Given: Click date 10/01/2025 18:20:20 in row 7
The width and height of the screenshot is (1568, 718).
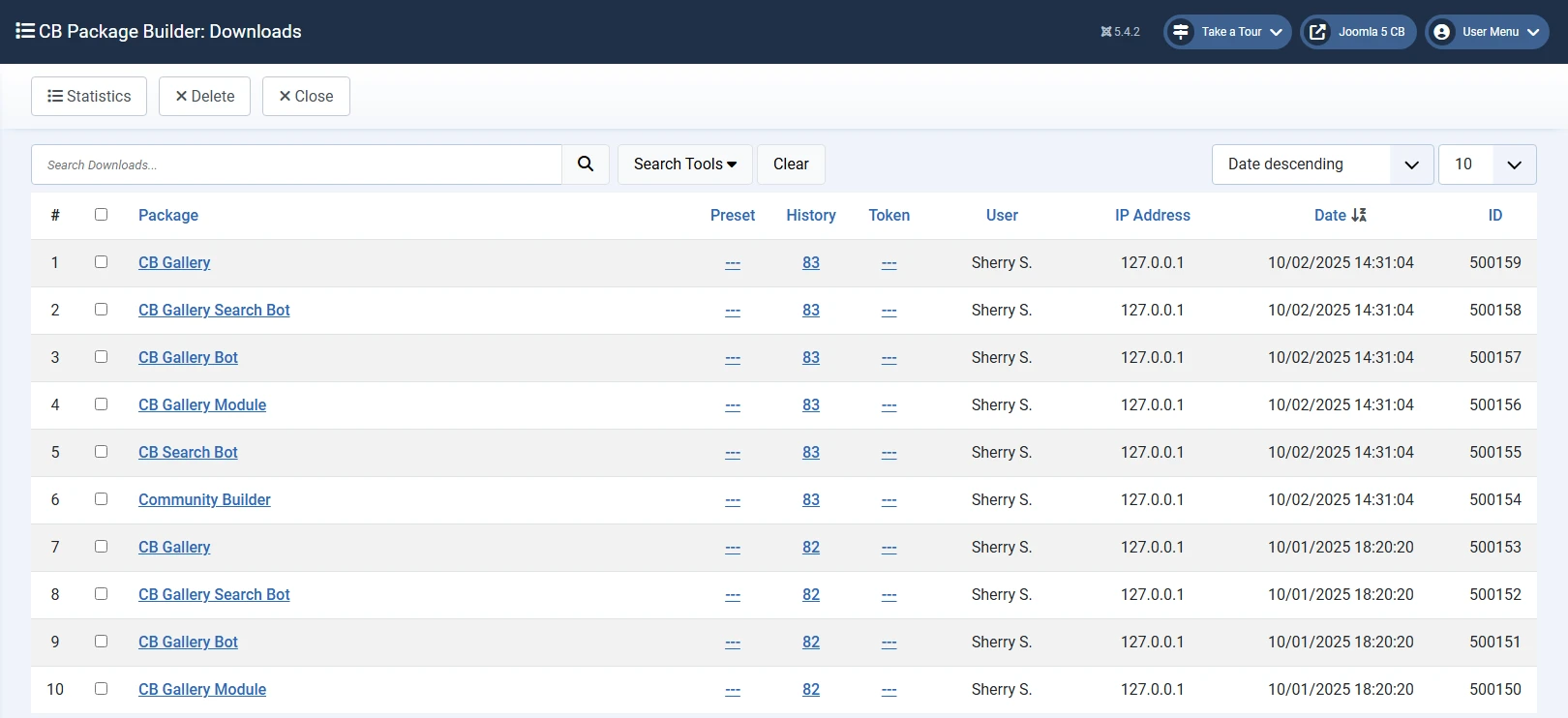Looking at the screenshot, I should coord(1341,547).
